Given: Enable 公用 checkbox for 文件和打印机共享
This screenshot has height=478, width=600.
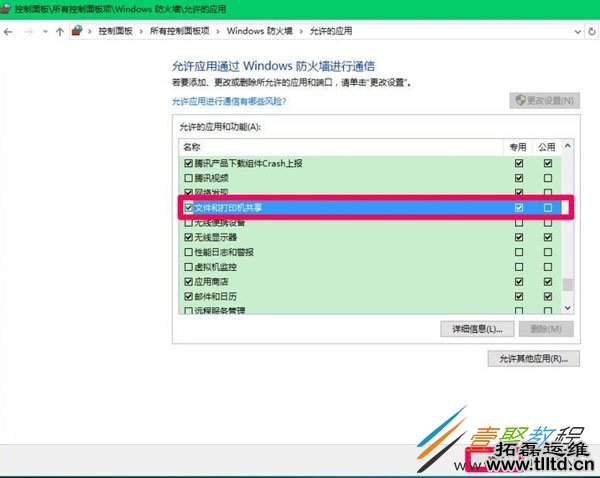Looking at the screenshot, I should pos(548,208).
